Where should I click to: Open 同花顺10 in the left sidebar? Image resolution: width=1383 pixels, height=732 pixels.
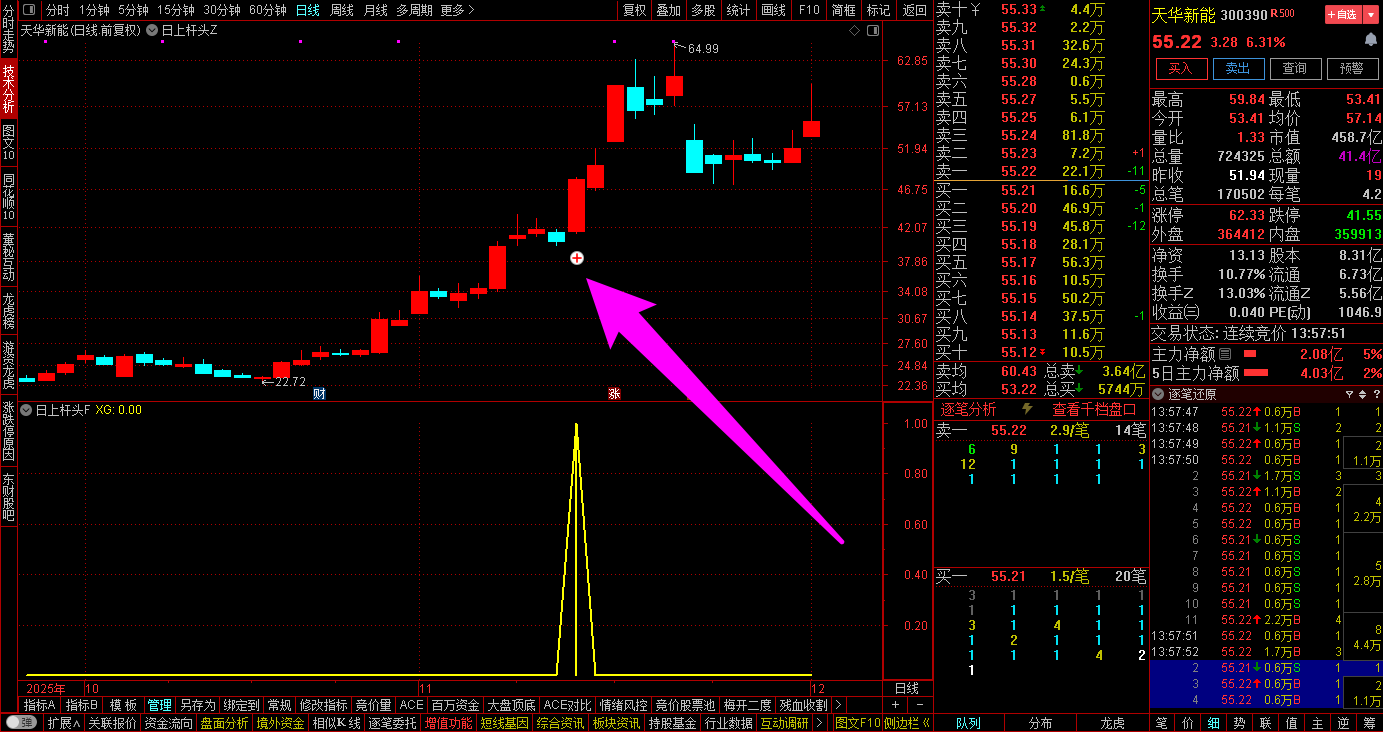point(9,196)
